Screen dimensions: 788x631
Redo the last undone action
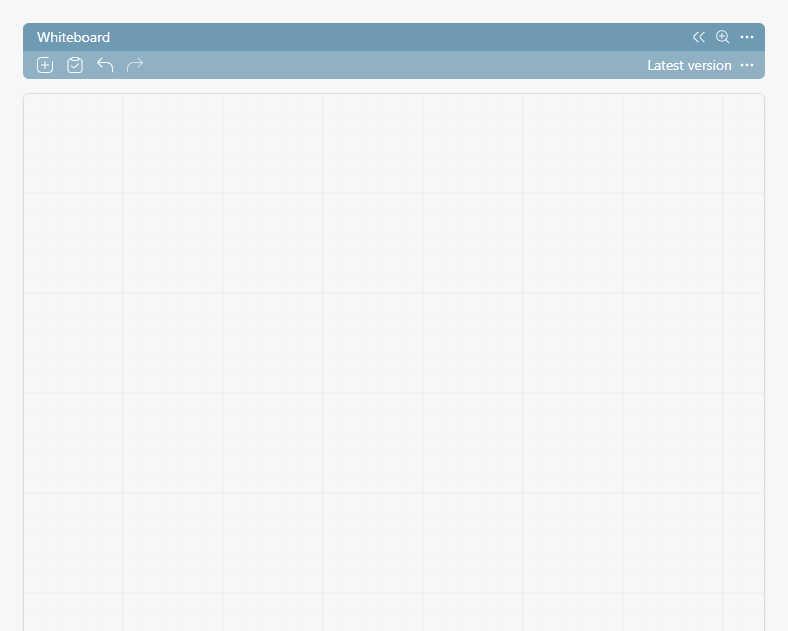click(x=135, y=65)
